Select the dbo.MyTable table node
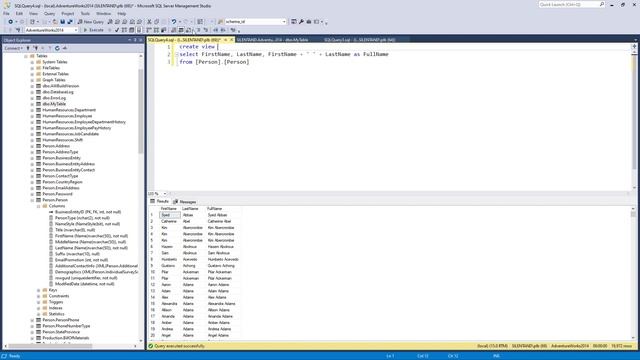The image size is (640, 360). coord(54,104)
